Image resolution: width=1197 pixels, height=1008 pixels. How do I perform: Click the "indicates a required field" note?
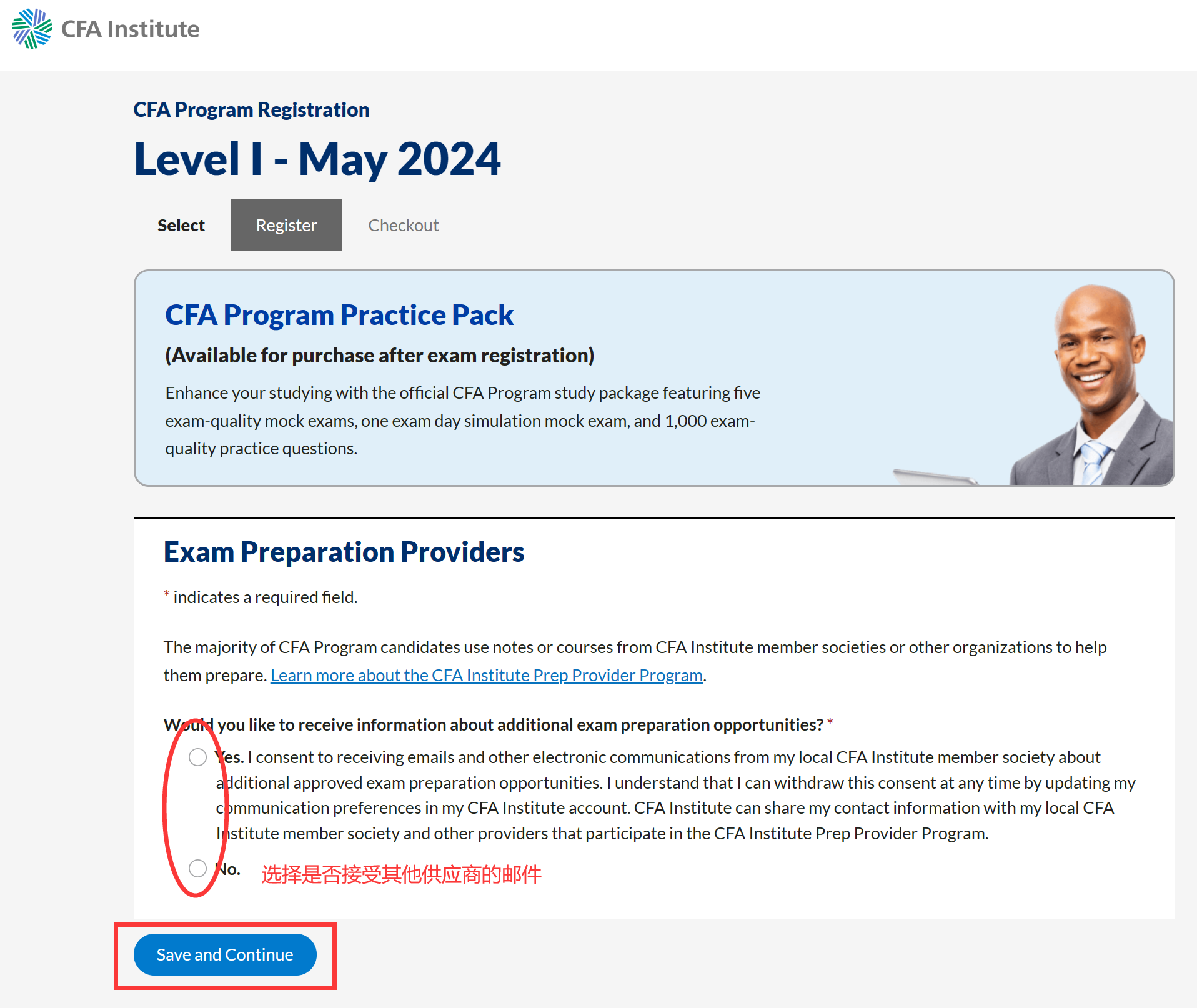[x=265, y=597]
